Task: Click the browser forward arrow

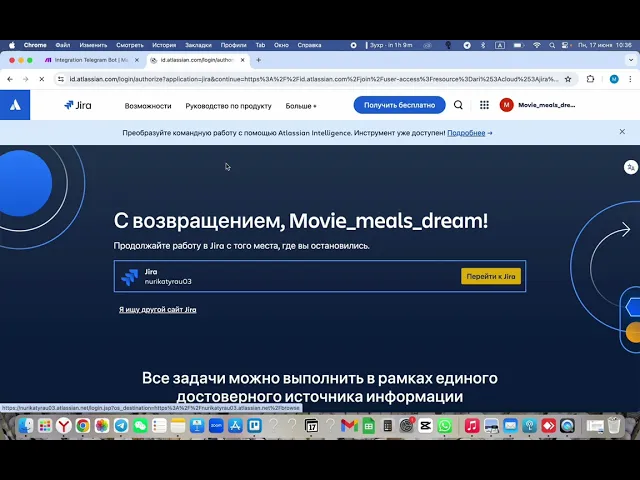Action: click(26, 79)
